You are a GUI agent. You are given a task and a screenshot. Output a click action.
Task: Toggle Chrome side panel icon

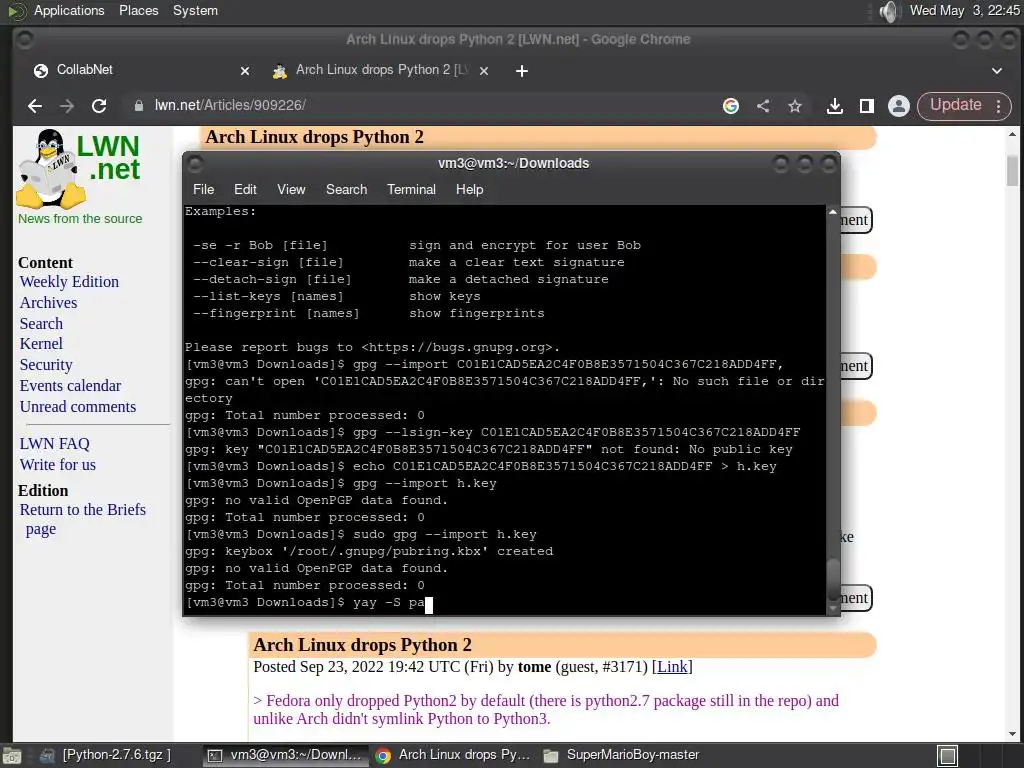point(867,106)
